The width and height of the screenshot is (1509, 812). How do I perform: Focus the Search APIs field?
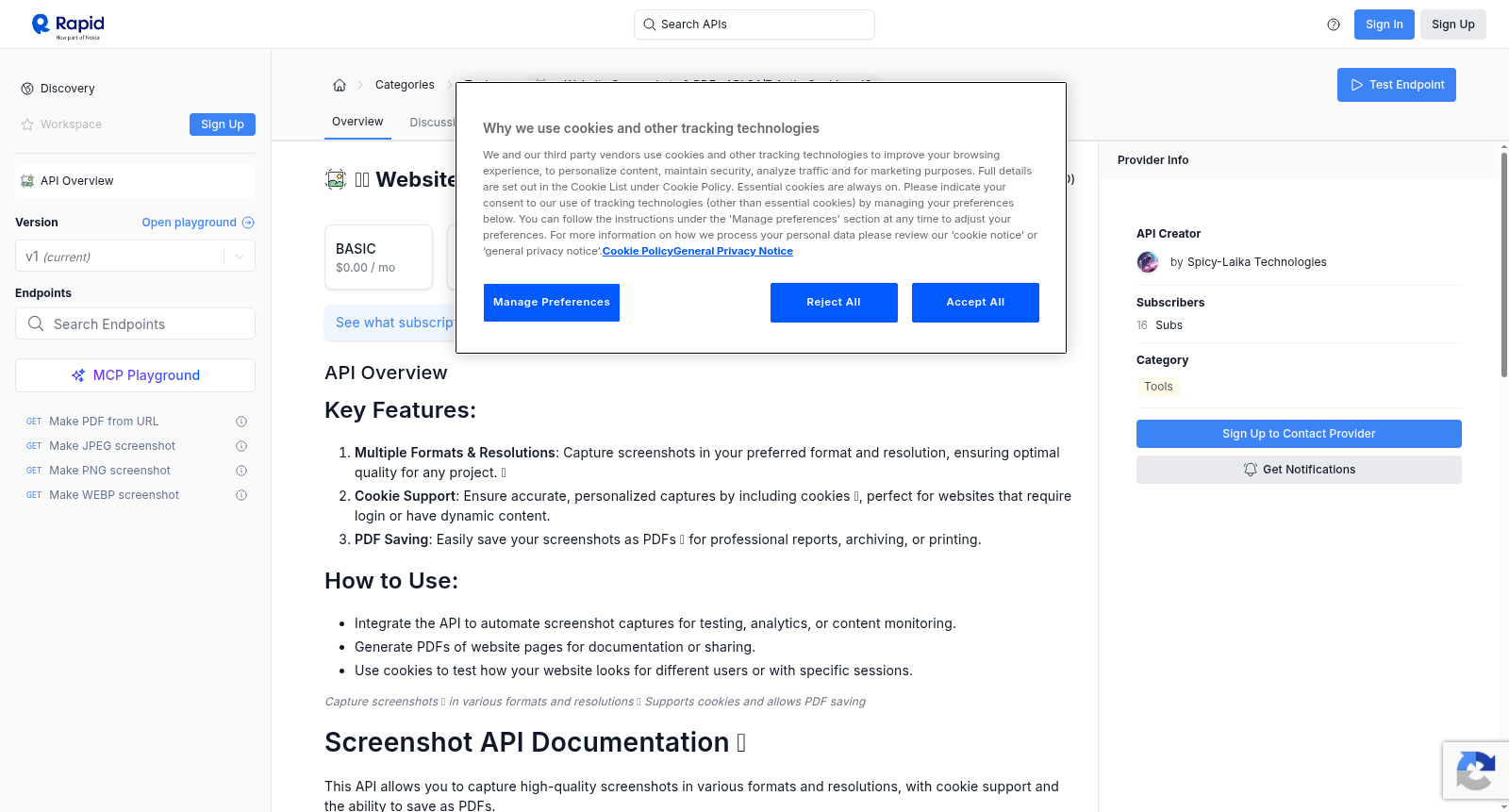click(x=754, y=25)
